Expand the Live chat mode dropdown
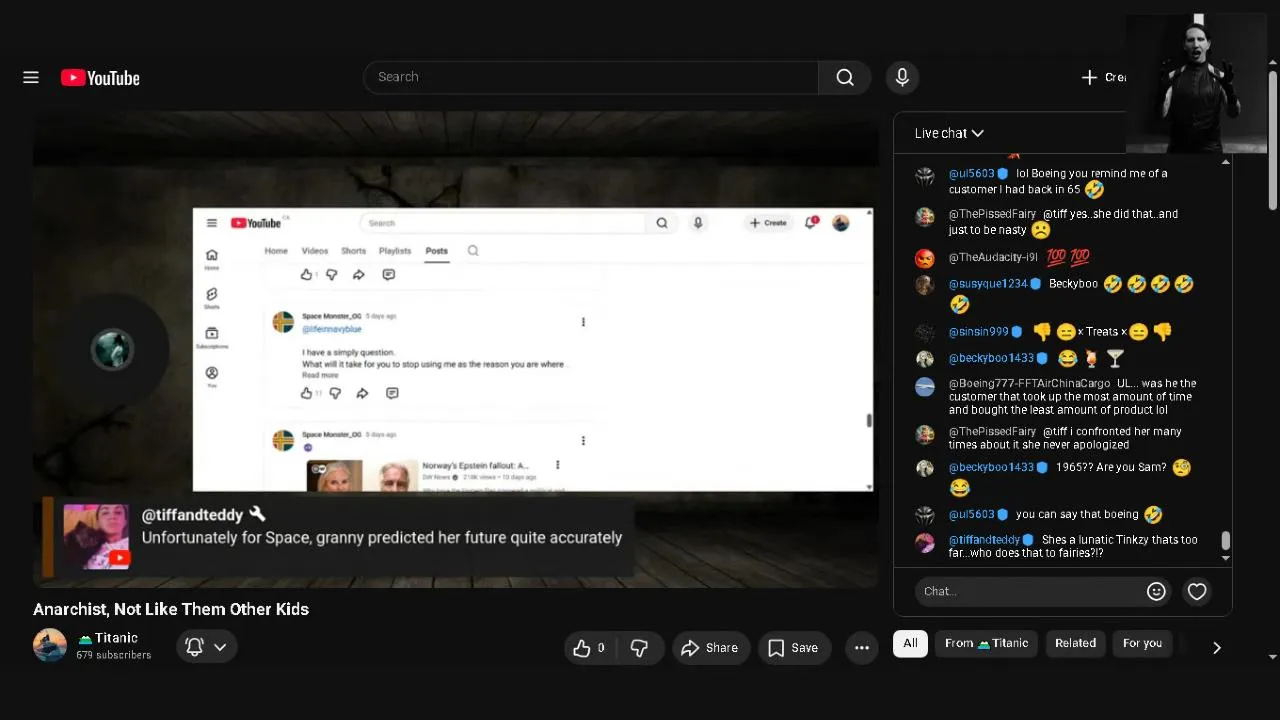Image resolution: width=1280 pixels, height=720 pixels. [949, 133]
